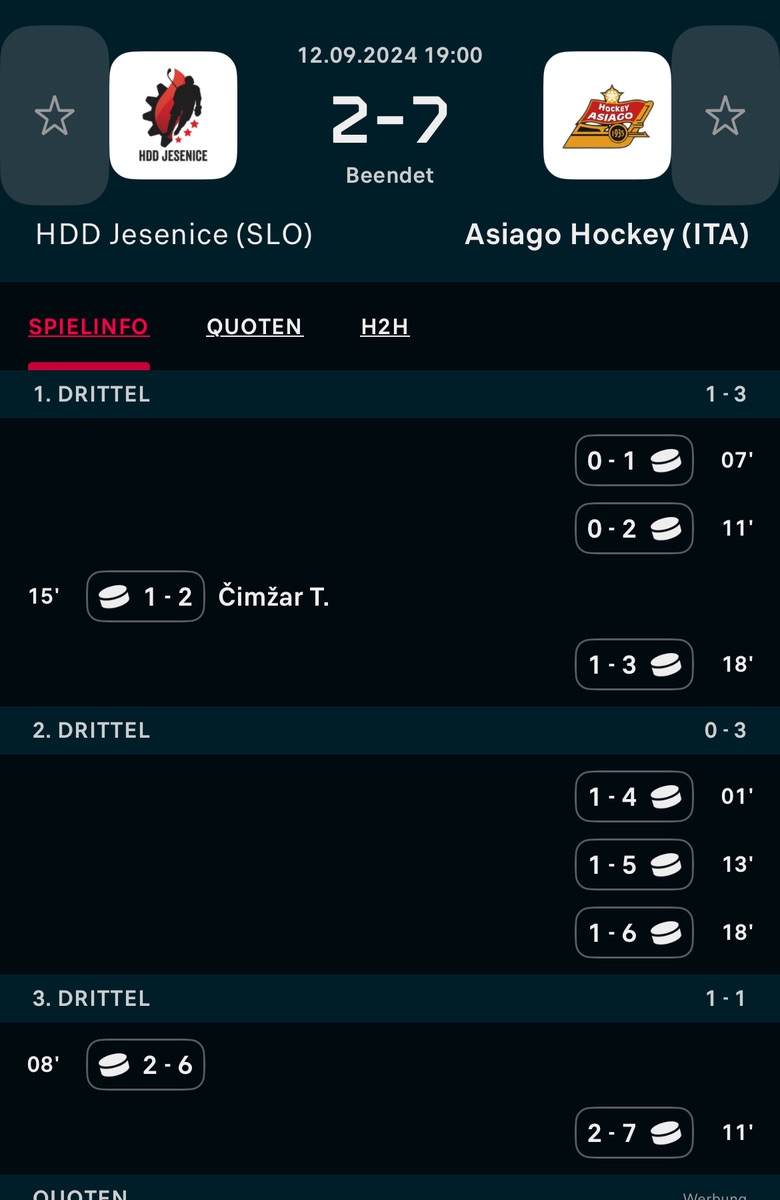Select the 1 - 4 goal puck badge
This screenshot has height=1200, width=780.
pos(634,797)
